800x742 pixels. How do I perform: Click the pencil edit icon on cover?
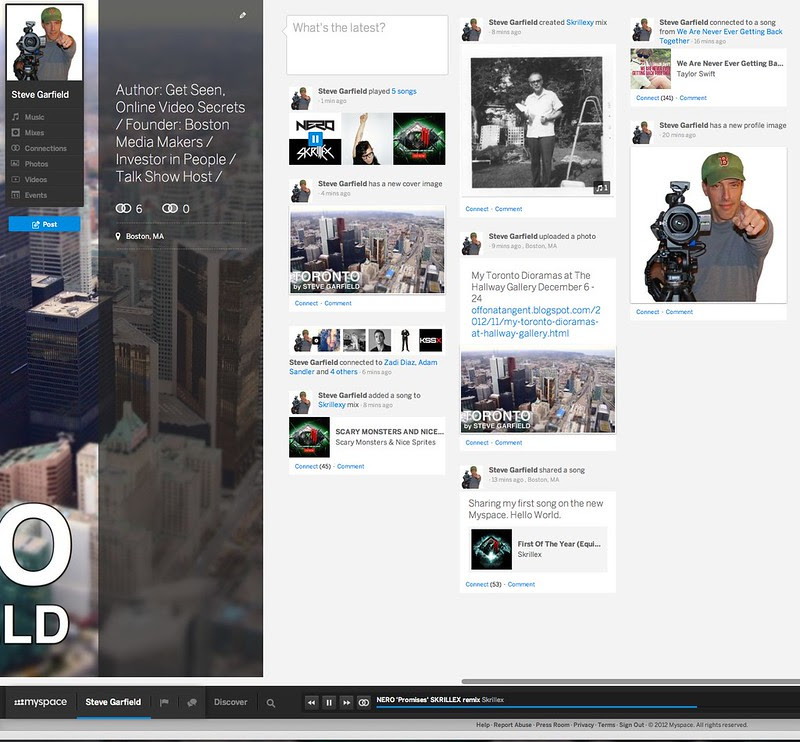coord(243,15)
